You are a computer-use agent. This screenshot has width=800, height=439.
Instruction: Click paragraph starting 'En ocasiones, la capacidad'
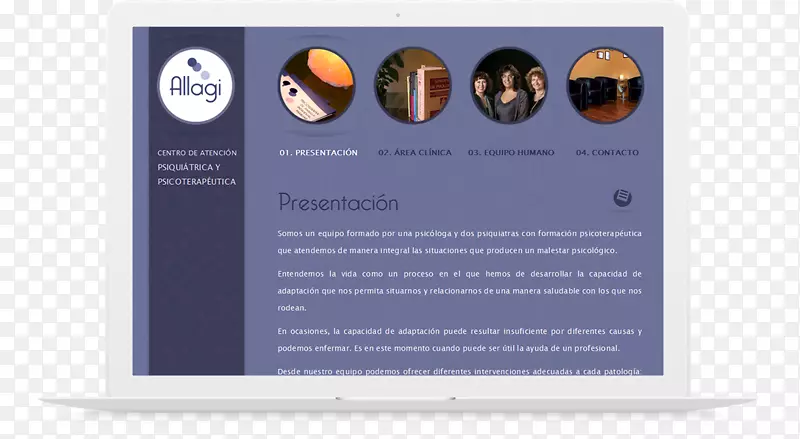tap(460, 340)
